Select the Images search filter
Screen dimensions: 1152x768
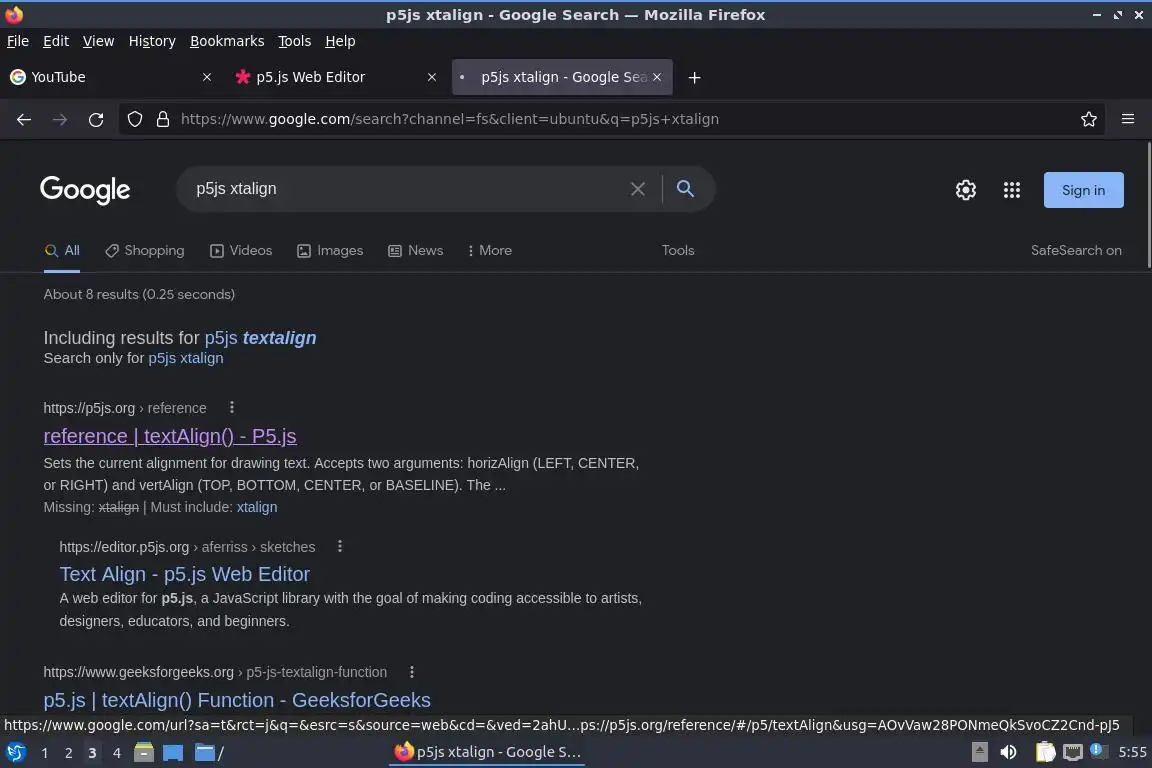[330, 251]
